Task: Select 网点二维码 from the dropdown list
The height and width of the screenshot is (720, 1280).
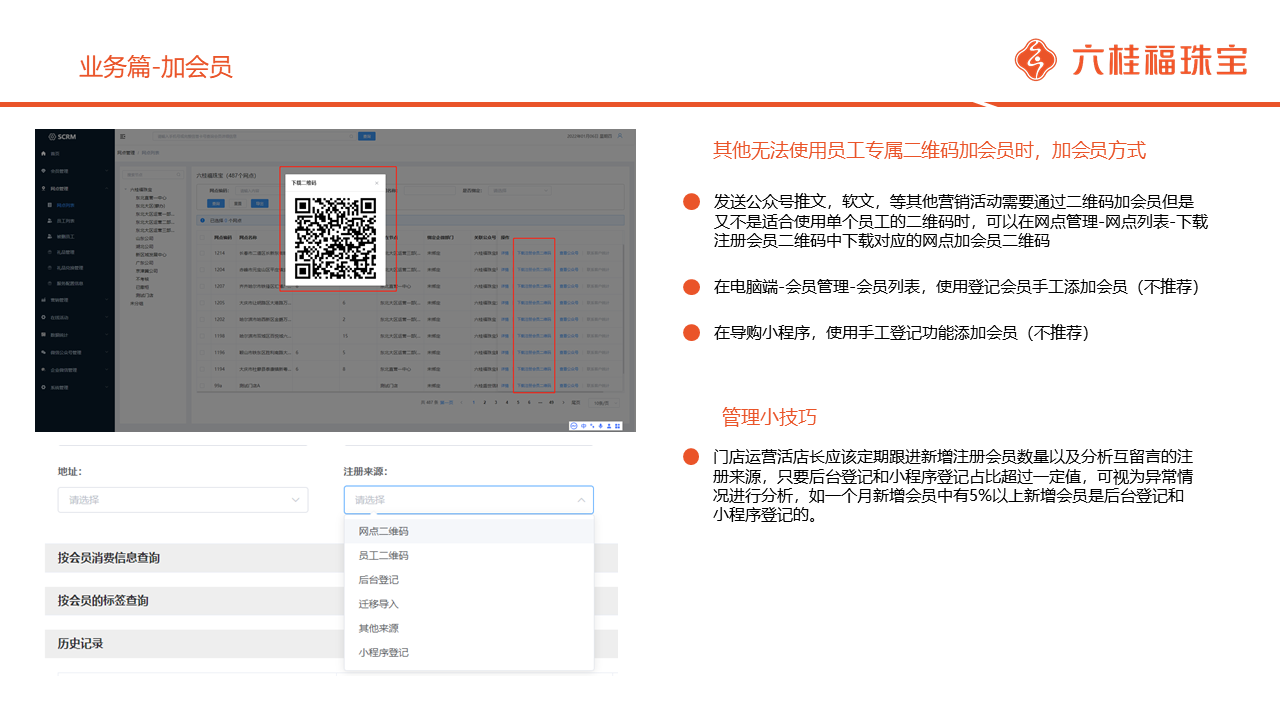Action: (384, 531)
